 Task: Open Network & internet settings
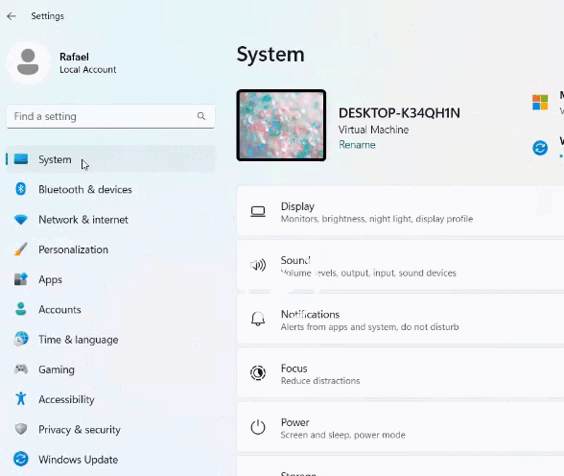pyautogui.click(x=111, y=219)
